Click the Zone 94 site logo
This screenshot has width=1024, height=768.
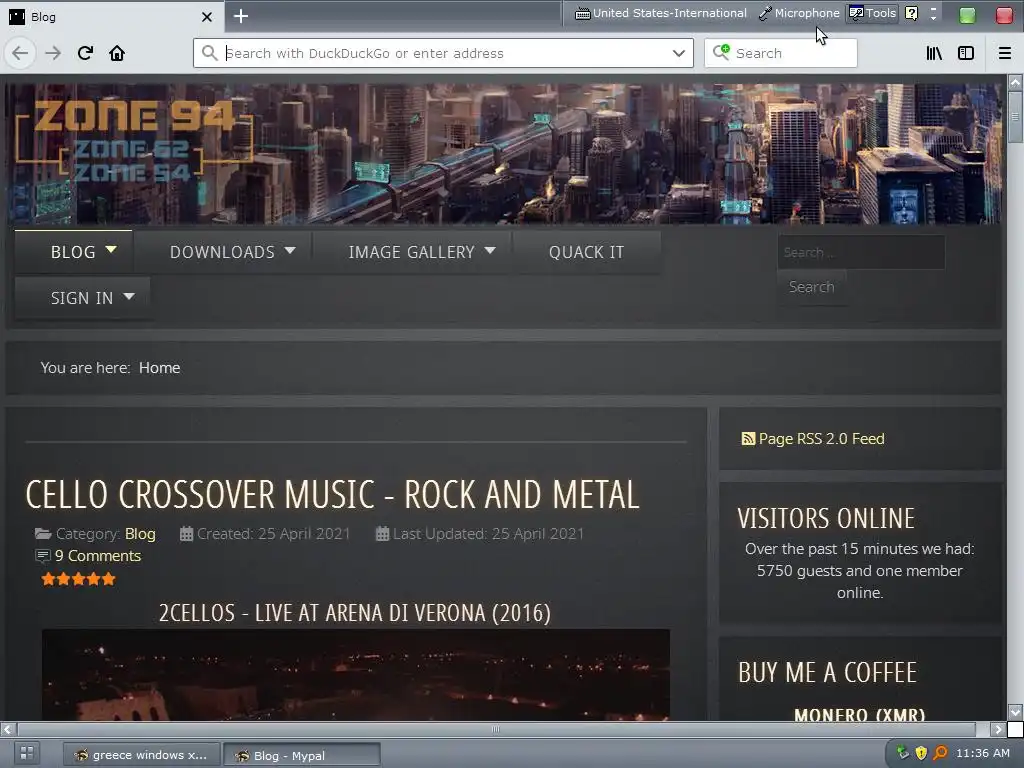(x=134, y=140)
